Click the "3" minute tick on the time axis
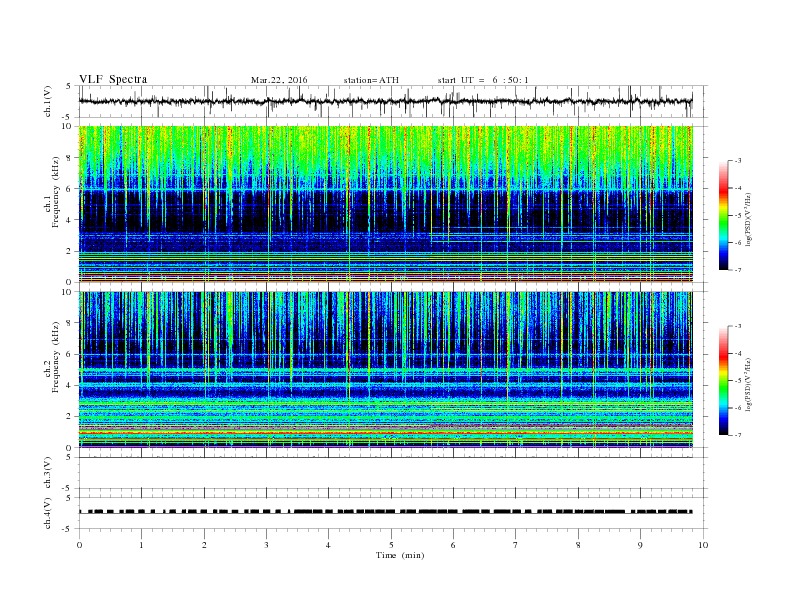This screenshot has height=612, width=792. (x=266, y=545)
